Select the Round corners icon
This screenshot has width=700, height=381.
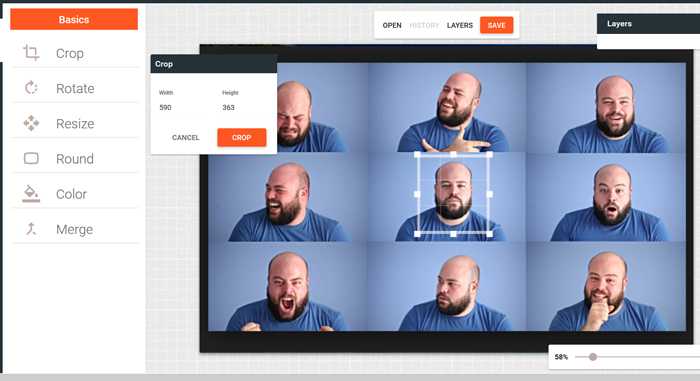click(x=31, y=158)
